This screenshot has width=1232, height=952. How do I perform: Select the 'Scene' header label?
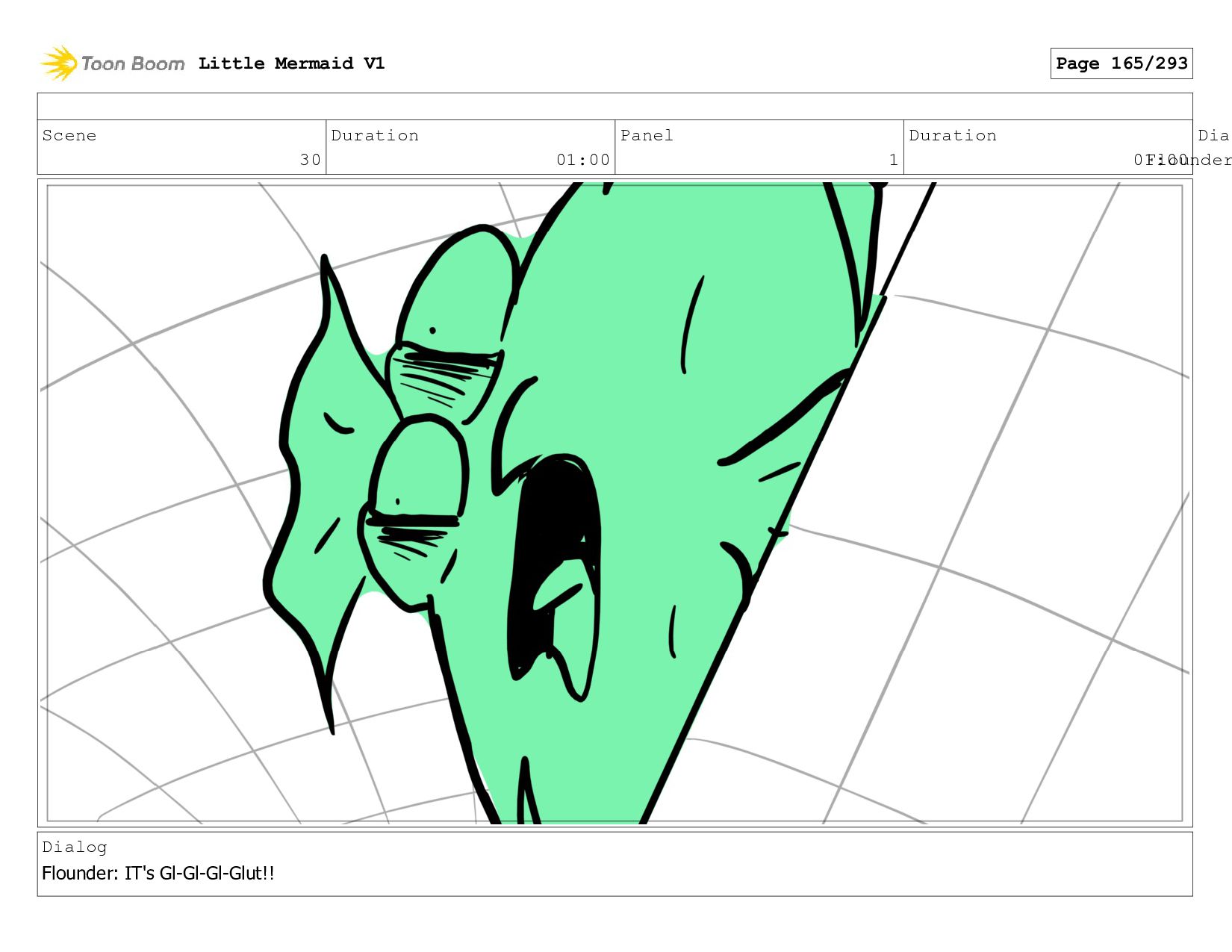click(69, 135)
